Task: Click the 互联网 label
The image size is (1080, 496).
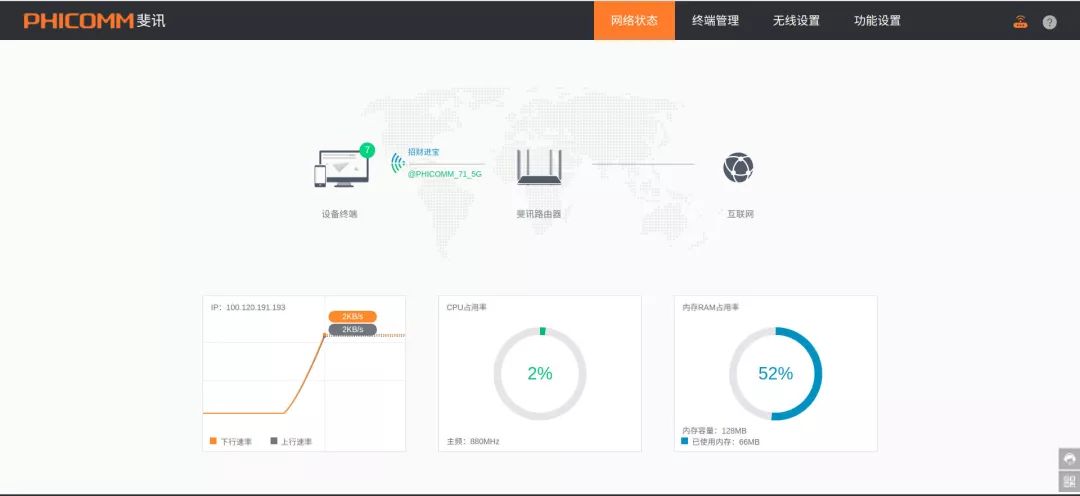Action: [740, 214]
